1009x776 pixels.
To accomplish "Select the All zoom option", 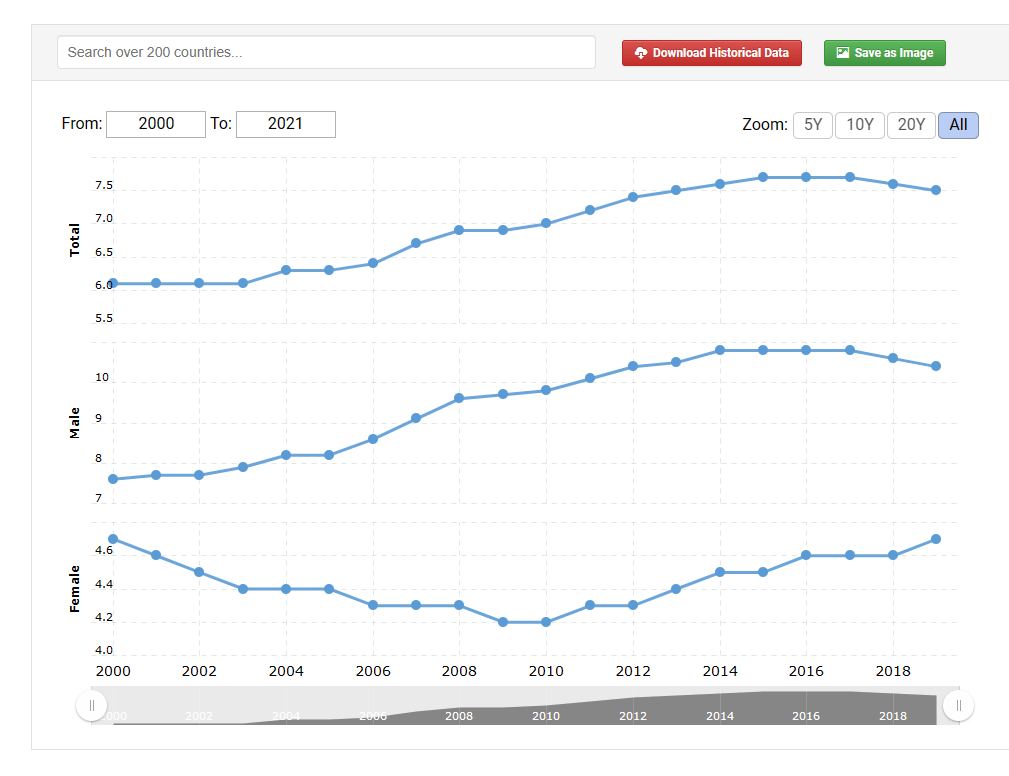I will (x=958, y=125).
